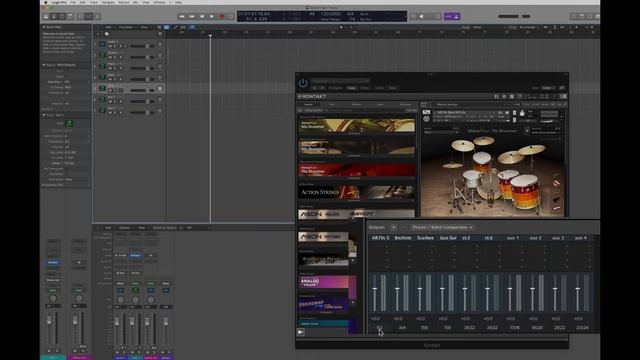Open the mixer Options dropdown

pos(125,228)
